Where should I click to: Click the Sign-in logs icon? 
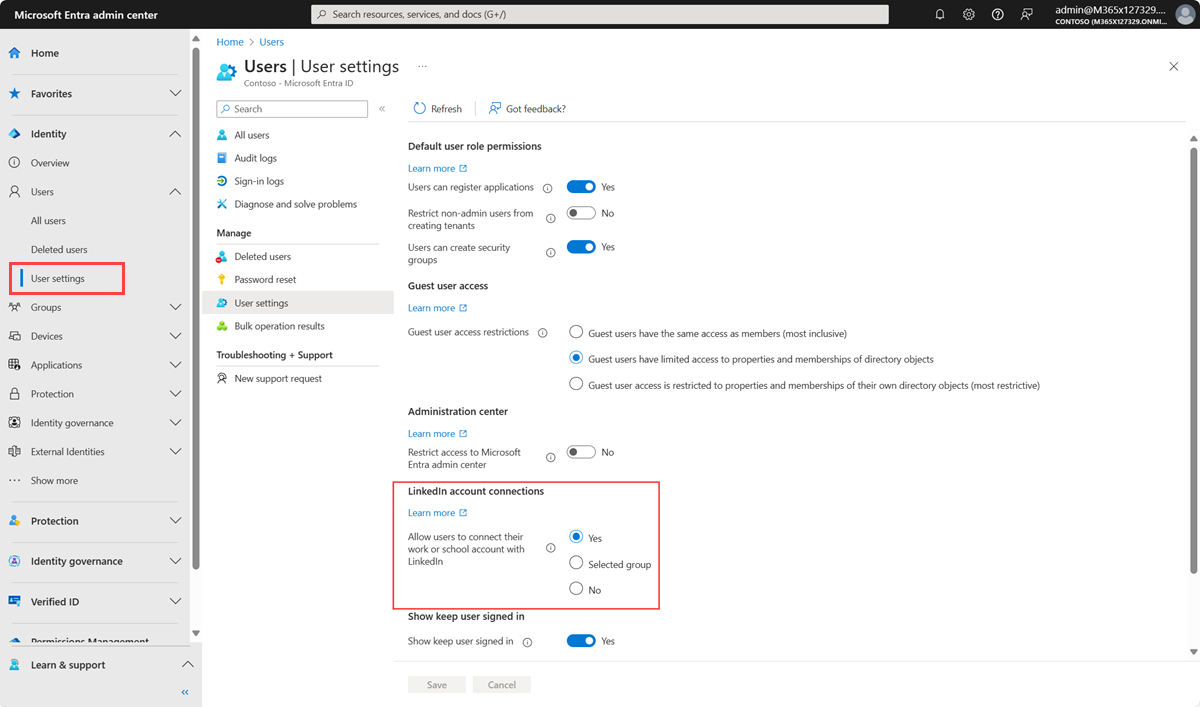click(x=223, y=181)
